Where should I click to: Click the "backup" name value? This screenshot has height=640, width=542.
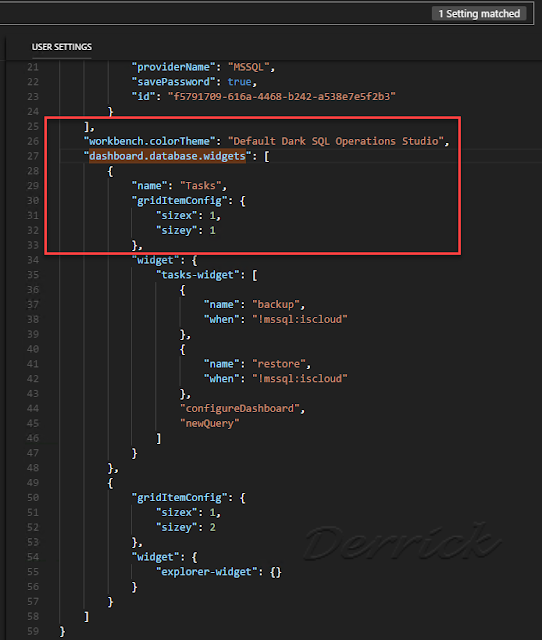[x=275, y=304]
